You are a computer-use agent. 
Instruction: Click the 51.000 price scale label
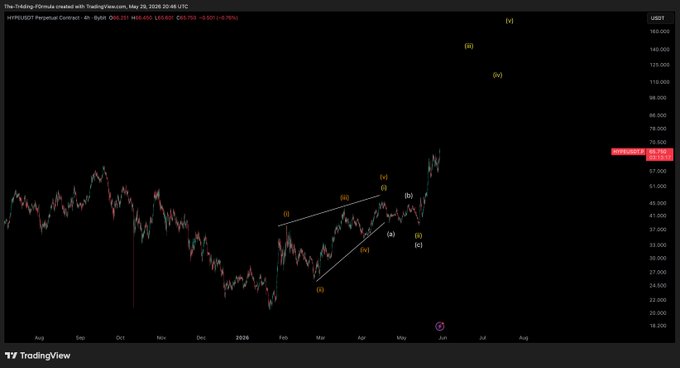658,186
